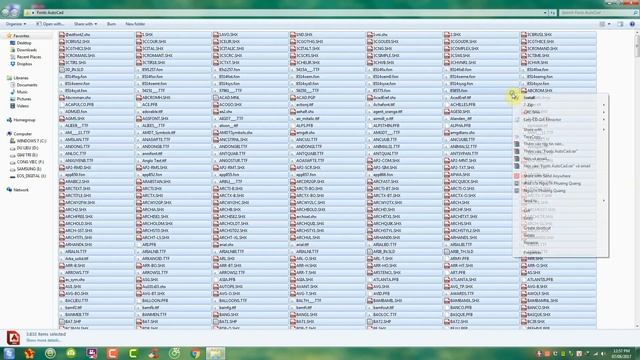
Task: Select Favorites in the navigation pane
Action: 21,36
